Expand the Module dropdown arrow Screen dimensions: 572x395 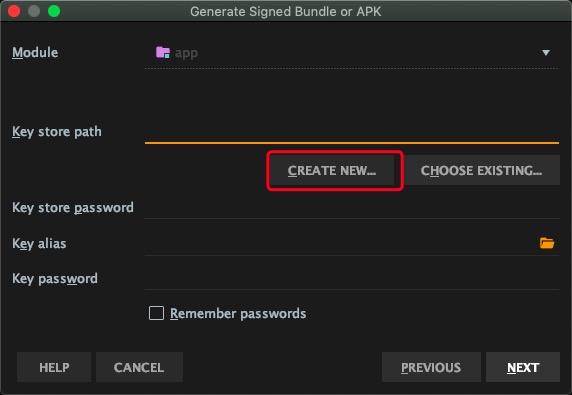pos(546,53)
